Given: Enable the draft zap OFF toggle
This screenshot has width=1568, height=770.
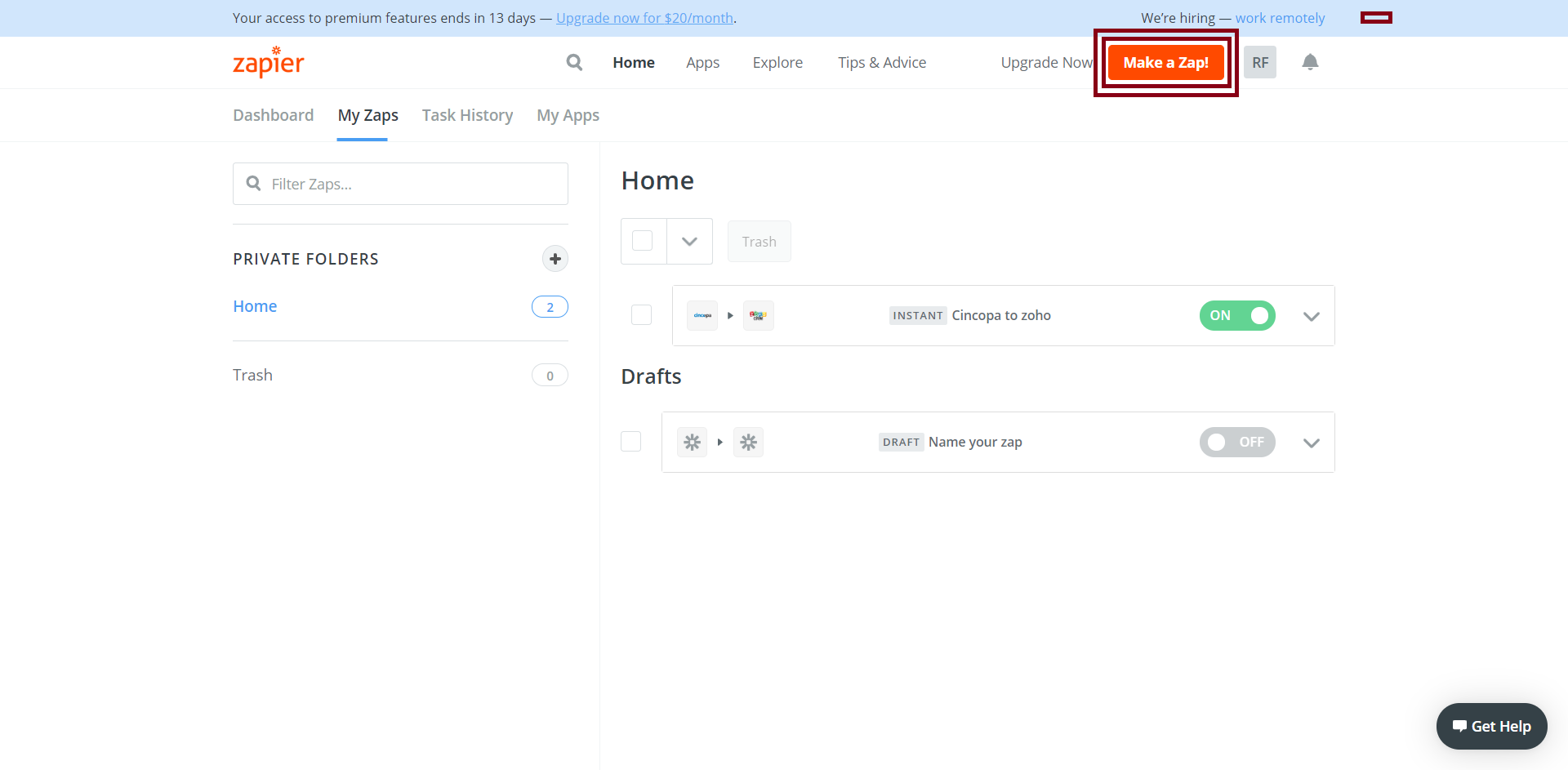Looking at the screenshot, I should pos(1236,442).
